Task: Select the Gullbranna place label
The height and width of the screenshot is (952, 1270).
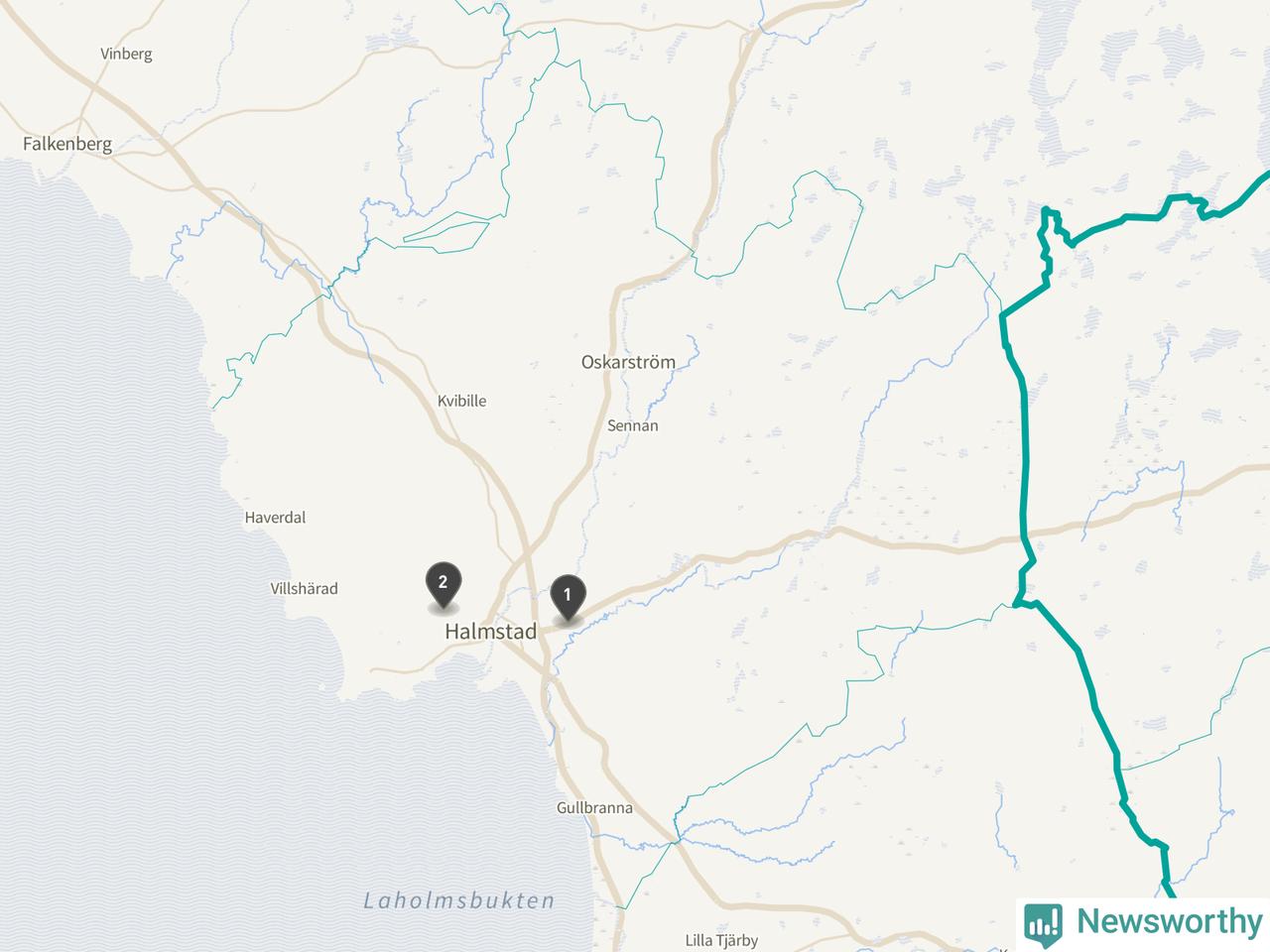Action: tap(594, 808)
